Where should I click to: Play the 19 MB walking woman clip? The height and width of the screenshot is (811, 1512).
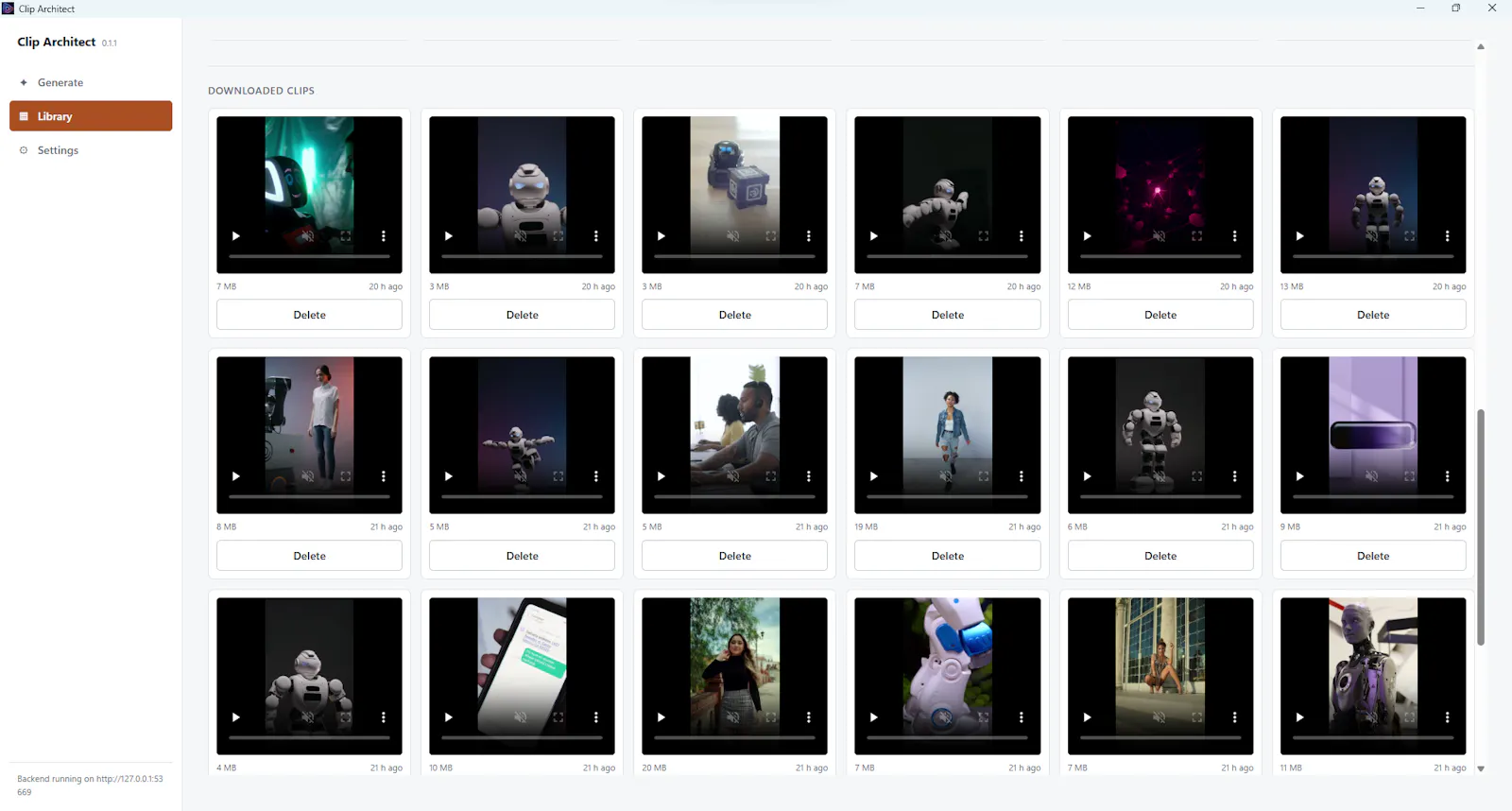[874, 476]
